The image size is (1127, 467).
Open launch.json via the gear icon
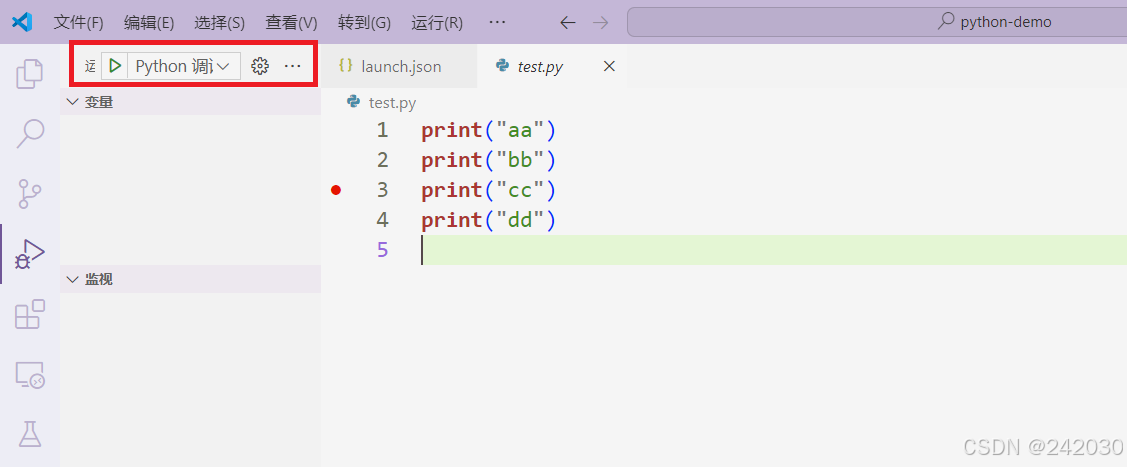[259, 66]
